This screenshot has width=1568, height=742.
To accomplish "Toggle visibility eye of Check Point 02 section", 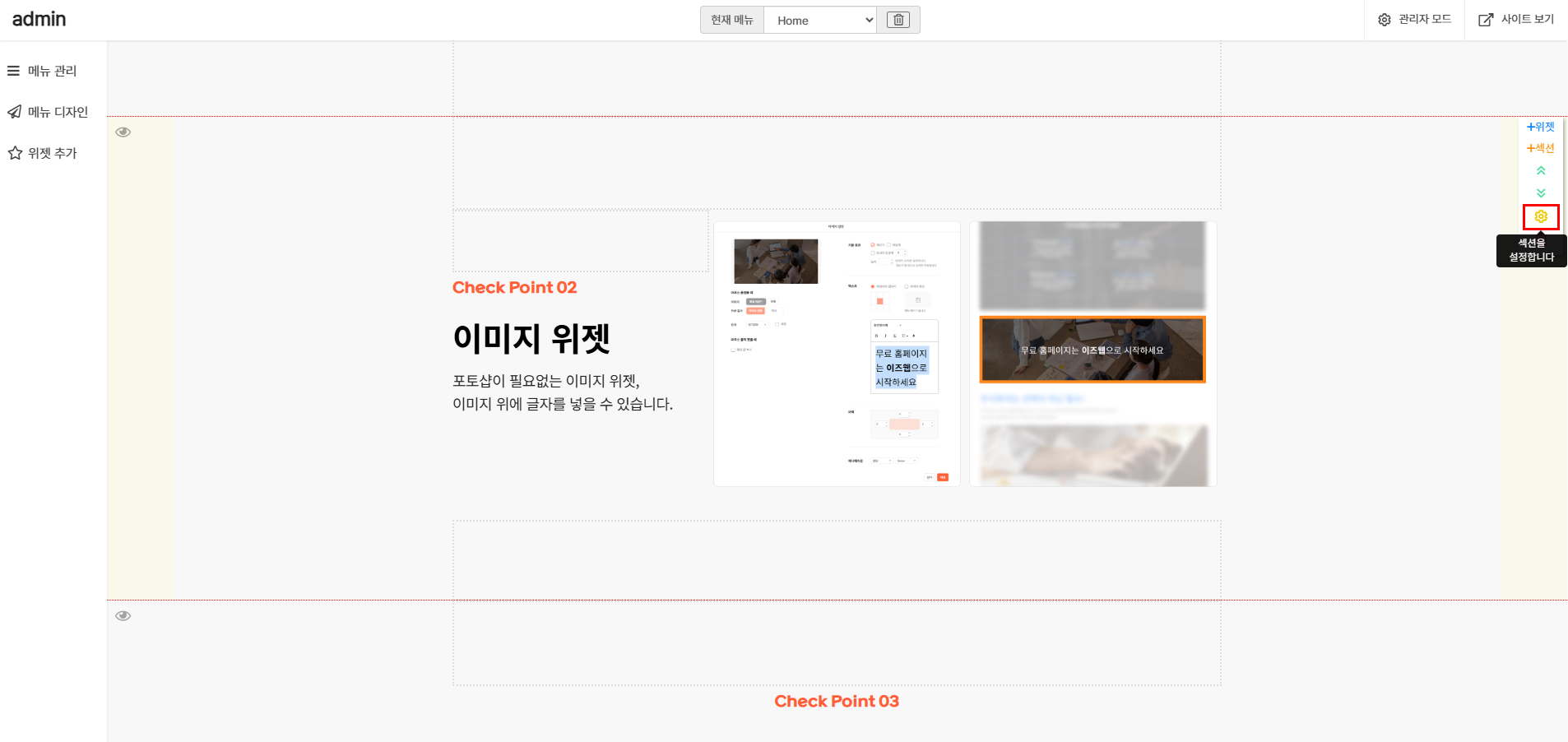I will click(123, 132).
